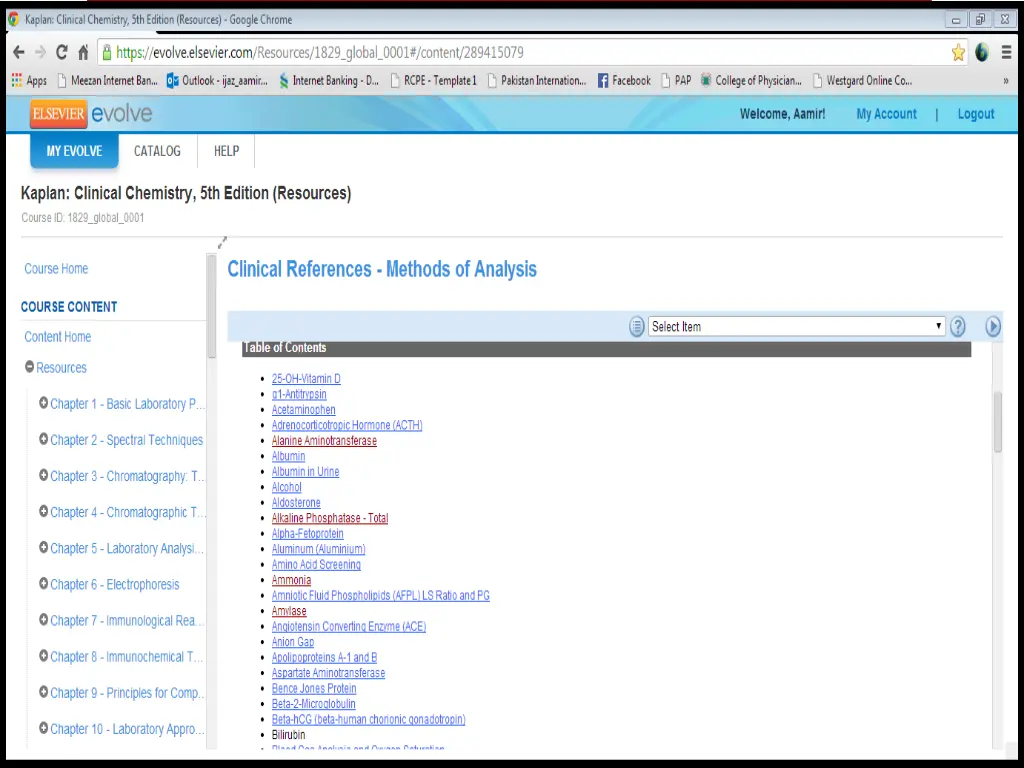This screenshot has height=768, width=1024.
Task: Click the Logout link
Action: point(976,114)
